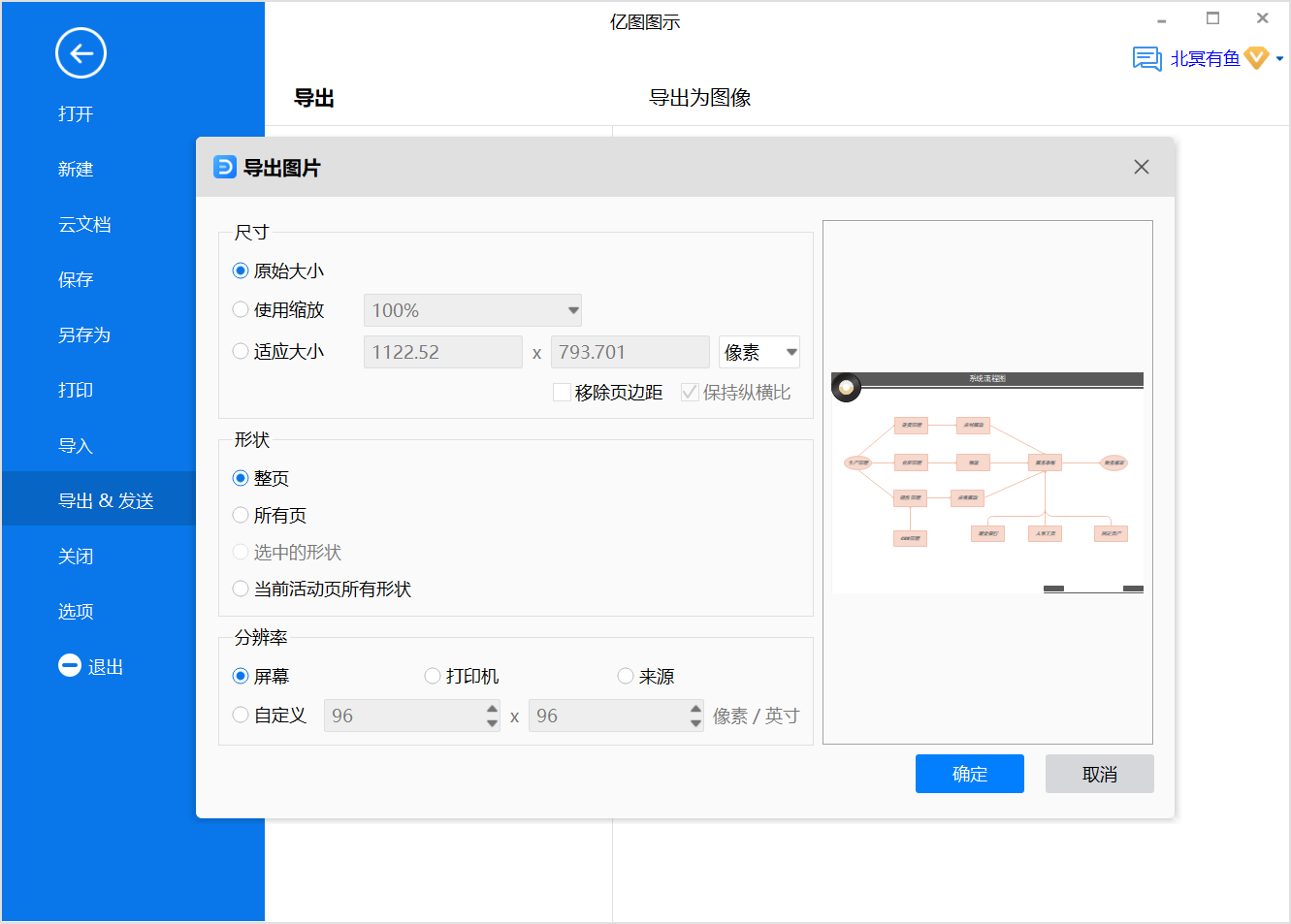Open the 打开 menu item

[x=76, y=113]
